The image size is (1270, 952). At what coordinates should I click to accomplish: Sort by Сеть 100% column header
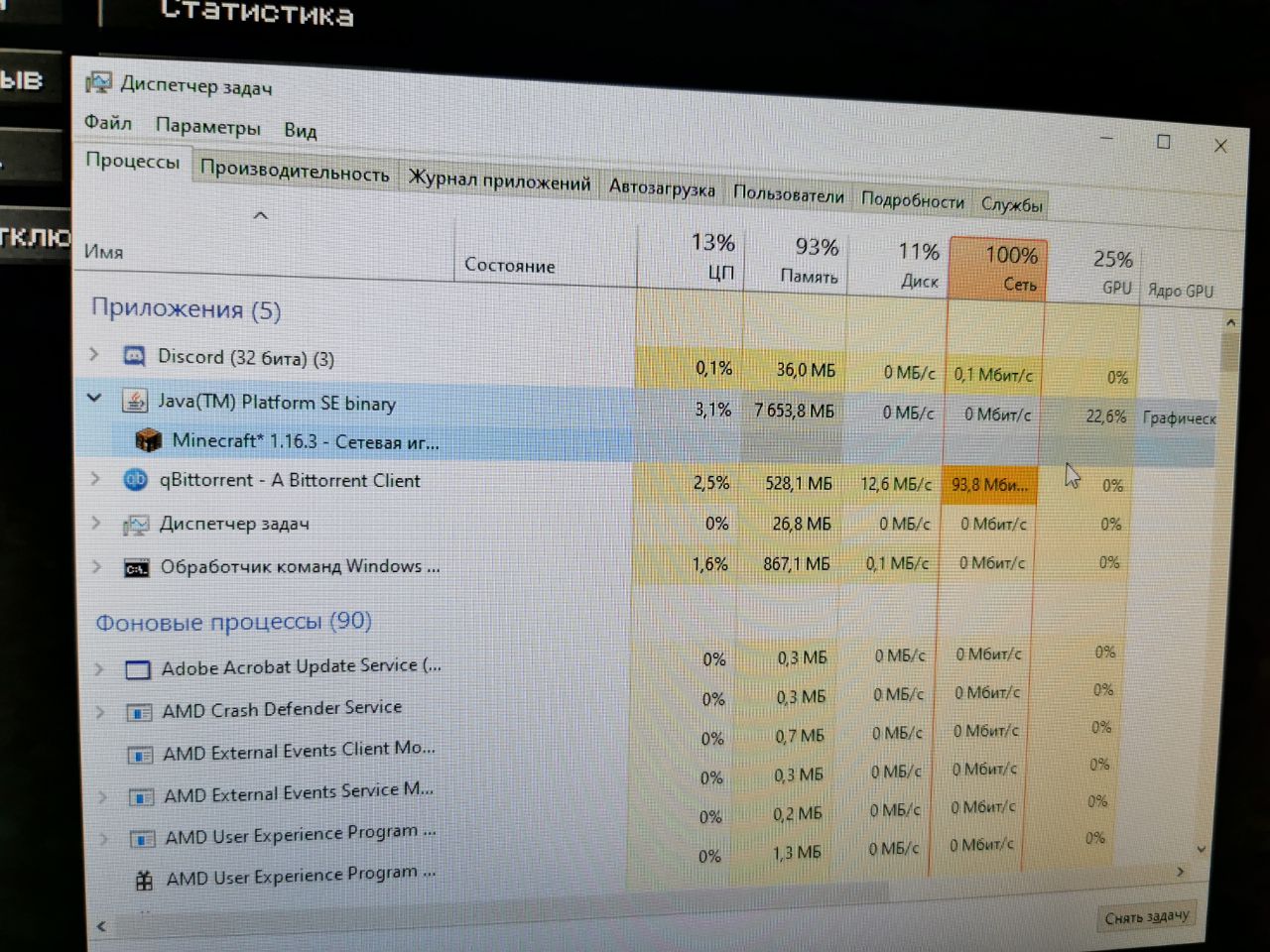coord(998,269)
